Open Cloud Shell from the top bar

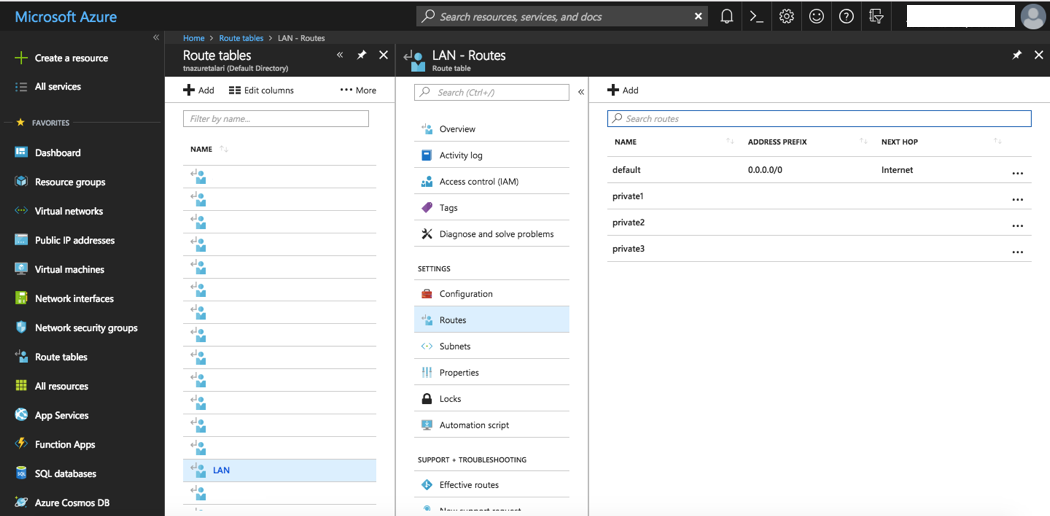pyautogui.click(x=757, y=16)
